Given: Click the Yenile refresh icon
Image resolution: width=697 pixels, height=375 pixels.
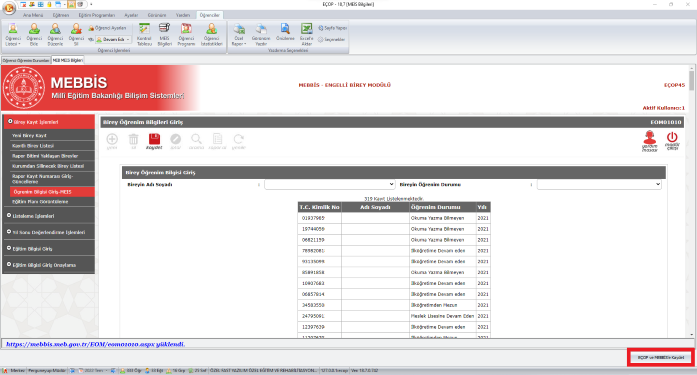Looking at the screenshot, I should (x=239, y=141).
